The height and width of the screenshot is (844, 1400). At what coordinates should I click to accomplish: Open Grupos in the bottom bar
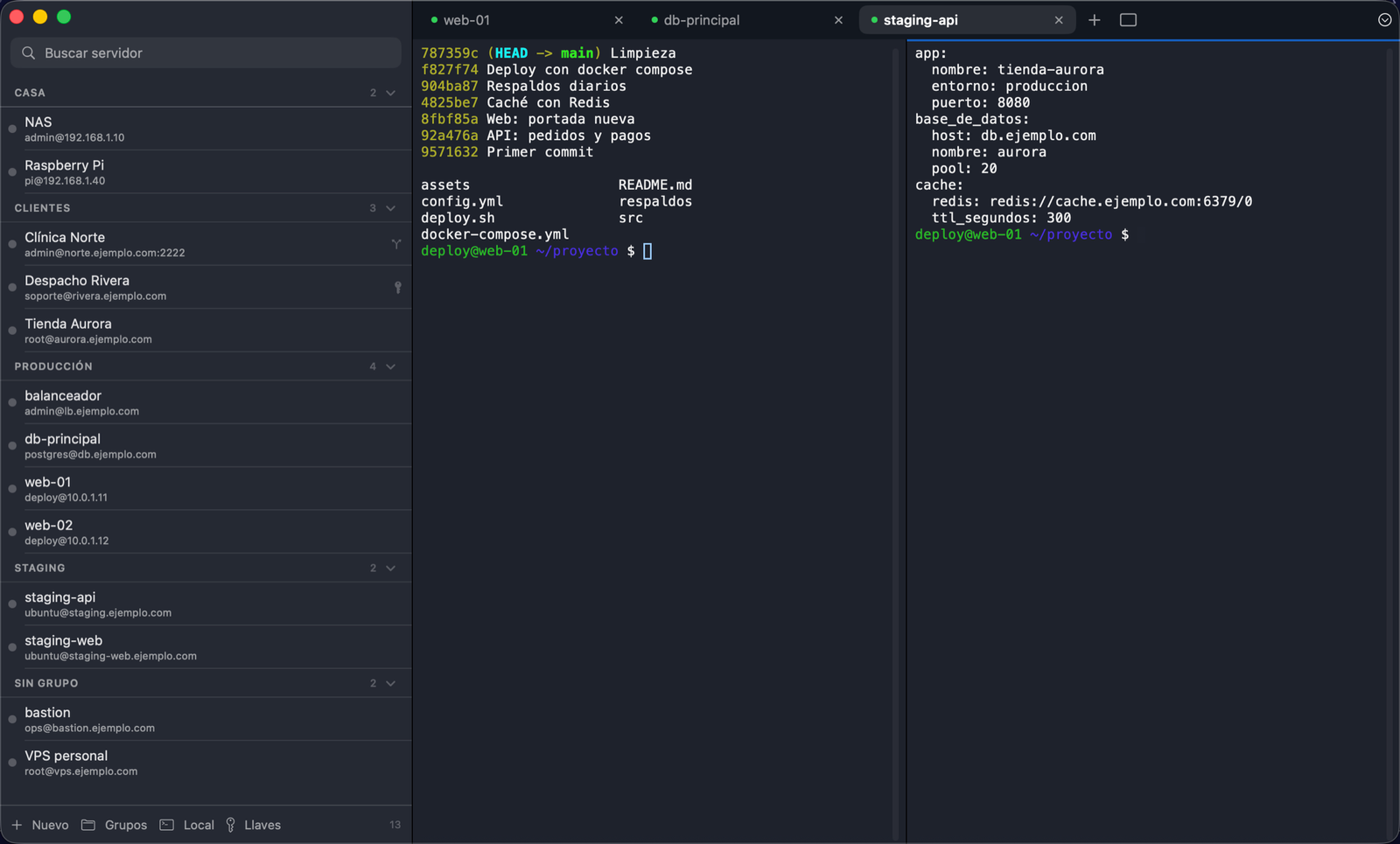point(115,826)
